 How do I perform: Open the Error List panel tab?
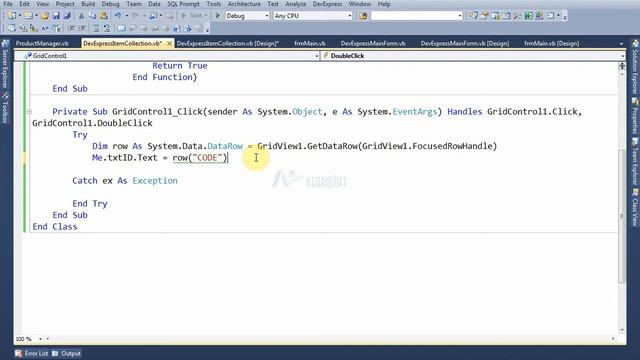point(32,353)
